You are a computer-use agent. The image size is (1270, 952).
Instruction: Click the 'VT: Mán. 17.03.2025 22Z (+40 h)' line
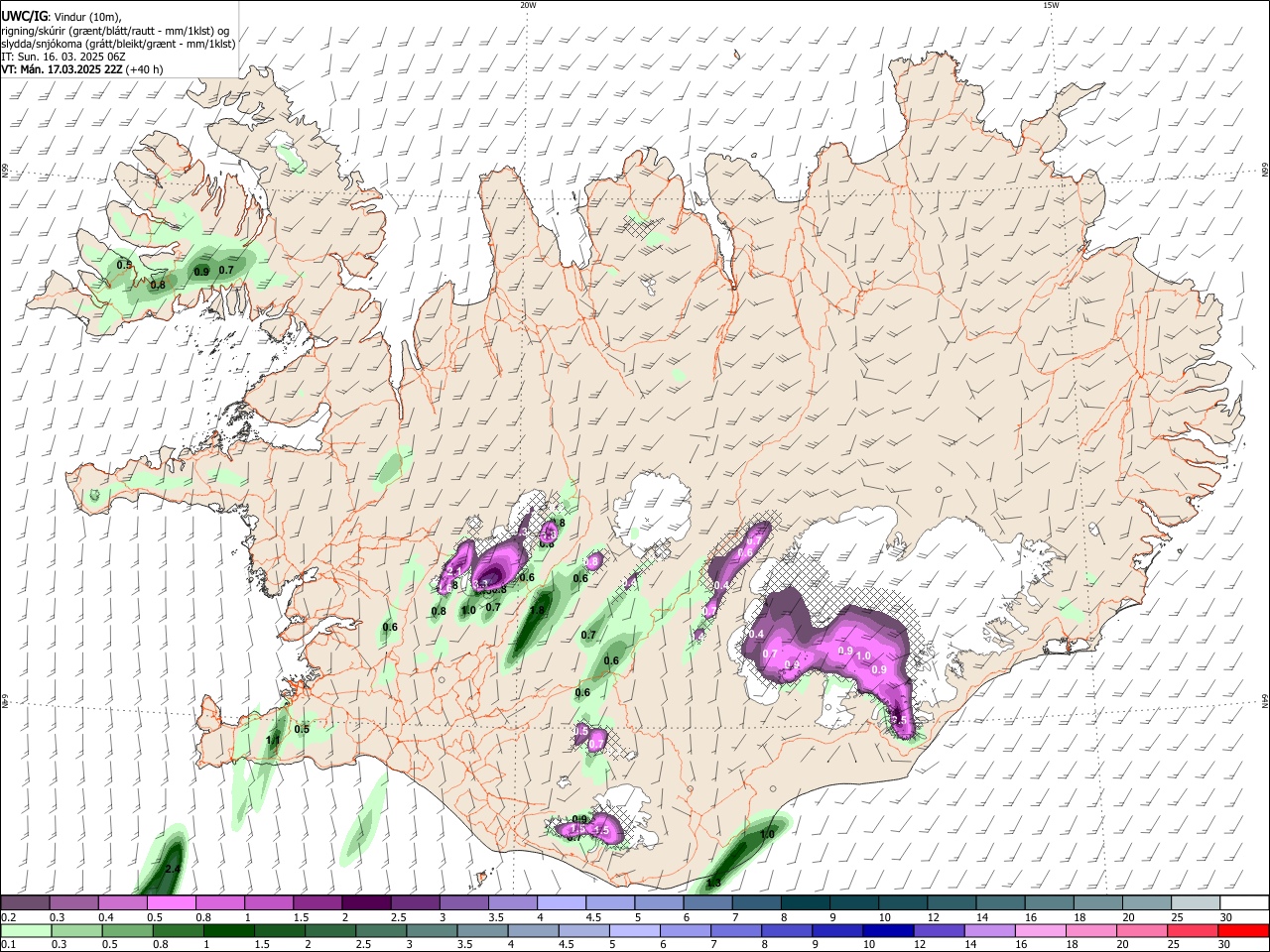pos(82,69)
